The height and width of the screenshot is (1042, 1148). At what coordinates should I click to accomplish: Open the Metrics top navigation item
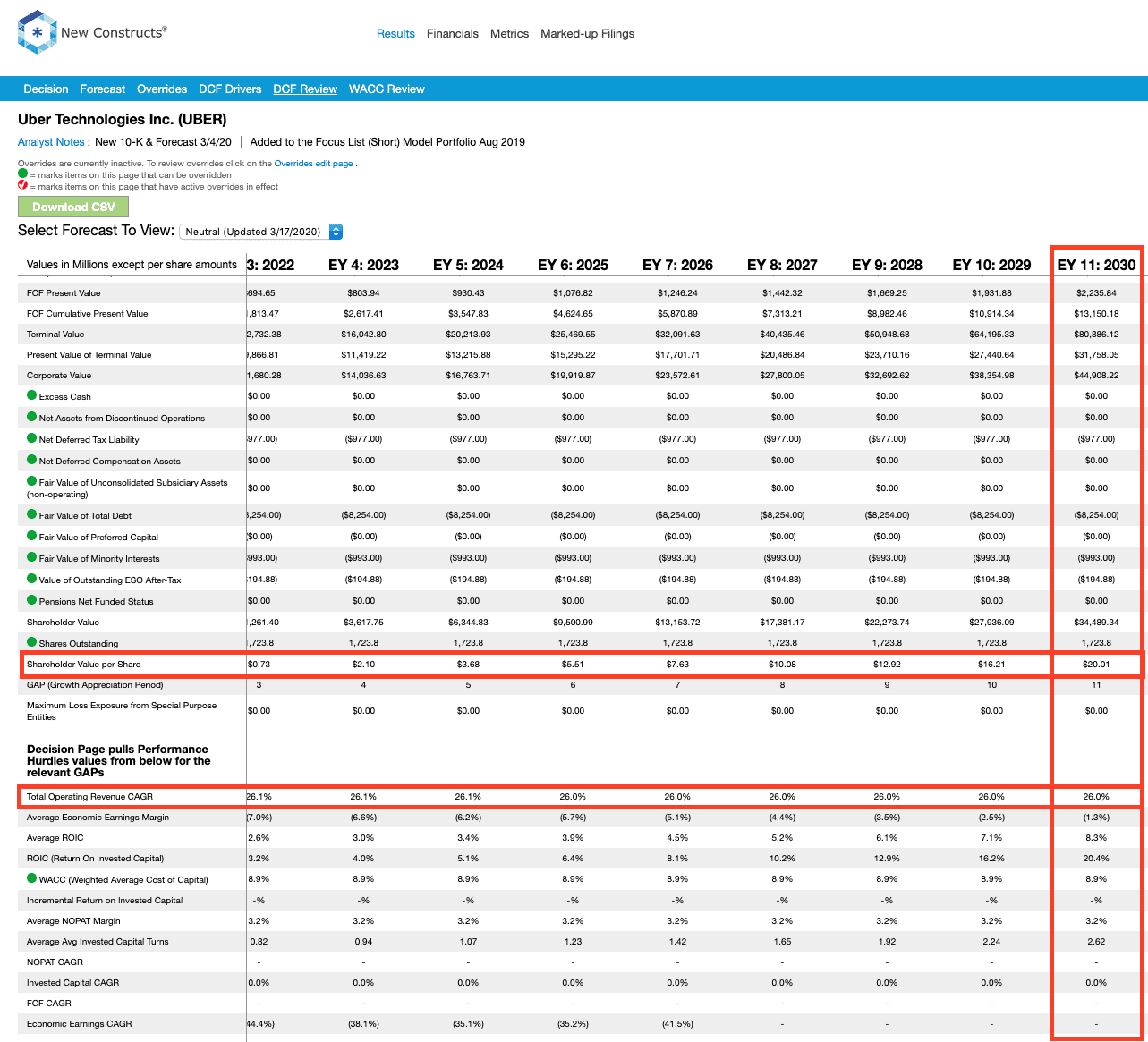coord(509,34)
